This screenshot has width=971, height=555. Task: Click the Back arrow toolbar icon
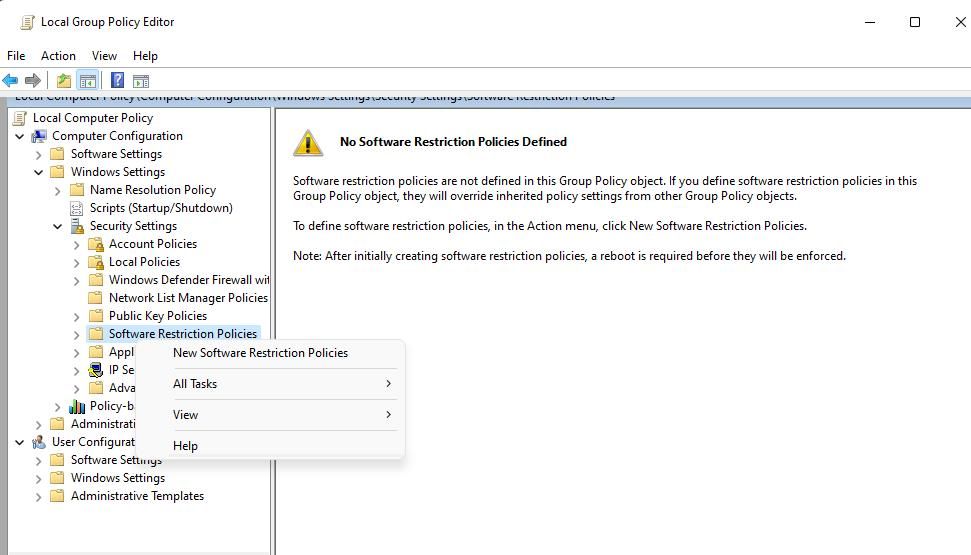coord(10,80)
